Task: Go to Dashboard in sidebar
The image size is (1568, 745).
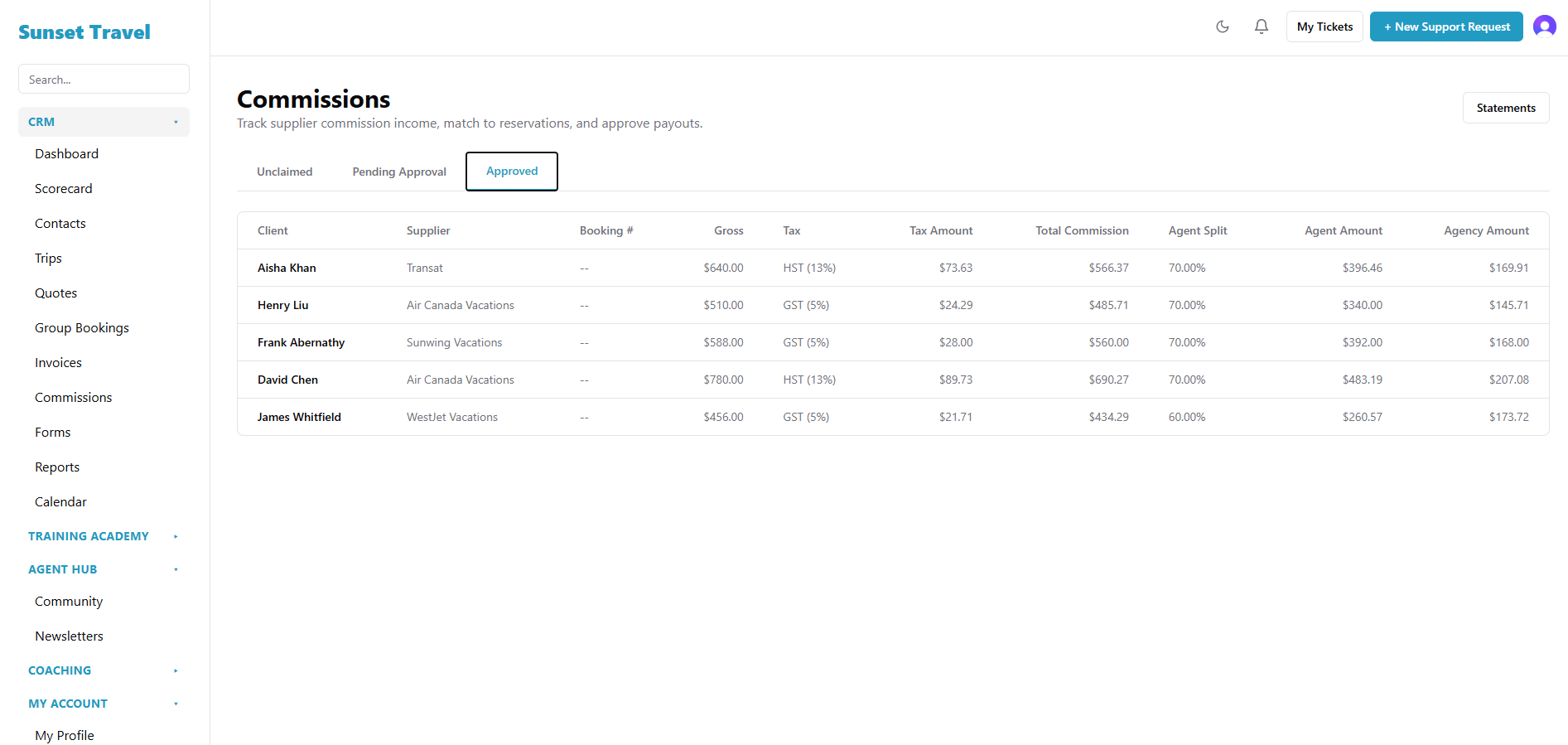Action: tap(66, 154)
